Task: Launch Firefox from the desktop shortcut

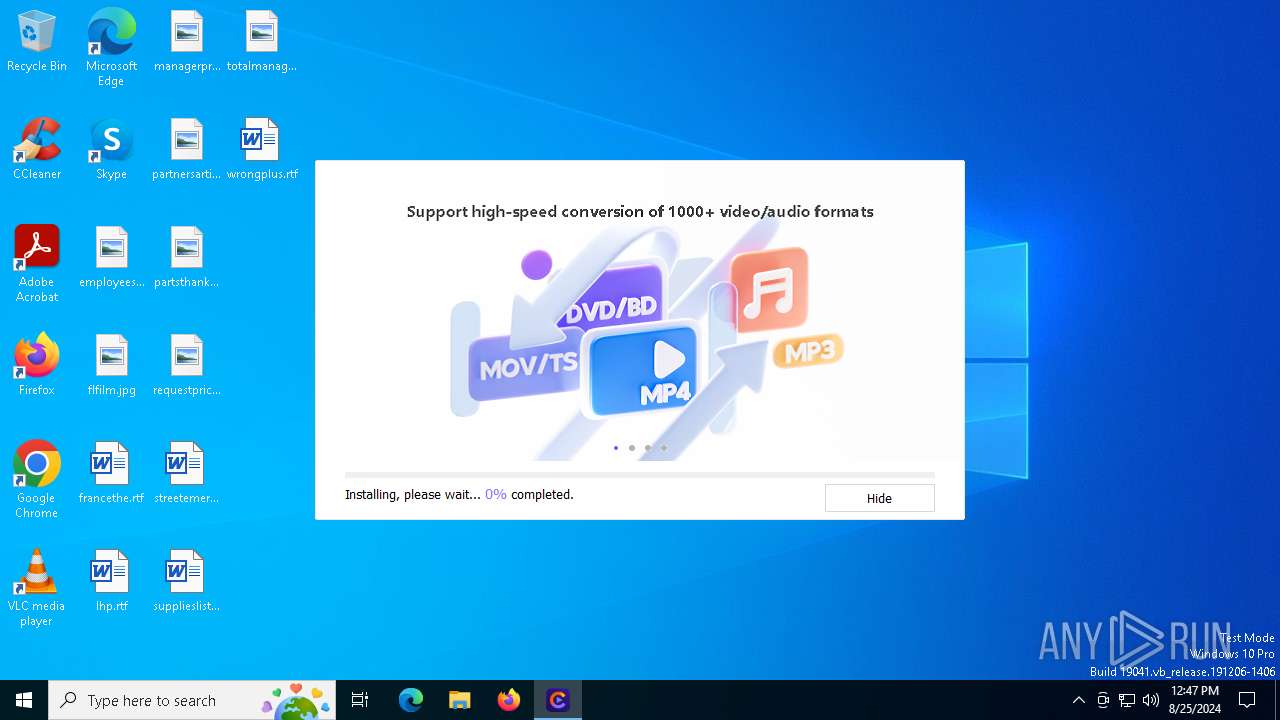Action: click(x=37, y=366)
